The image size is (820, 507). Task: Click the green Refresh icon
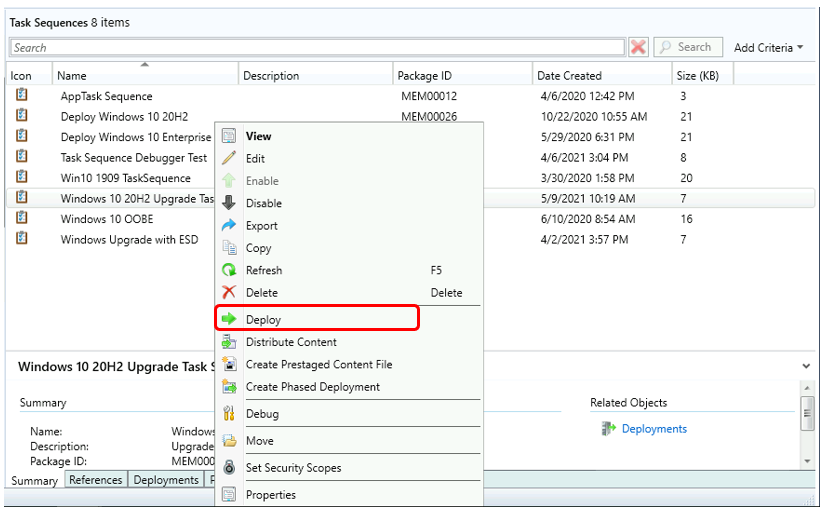[229, 270]
